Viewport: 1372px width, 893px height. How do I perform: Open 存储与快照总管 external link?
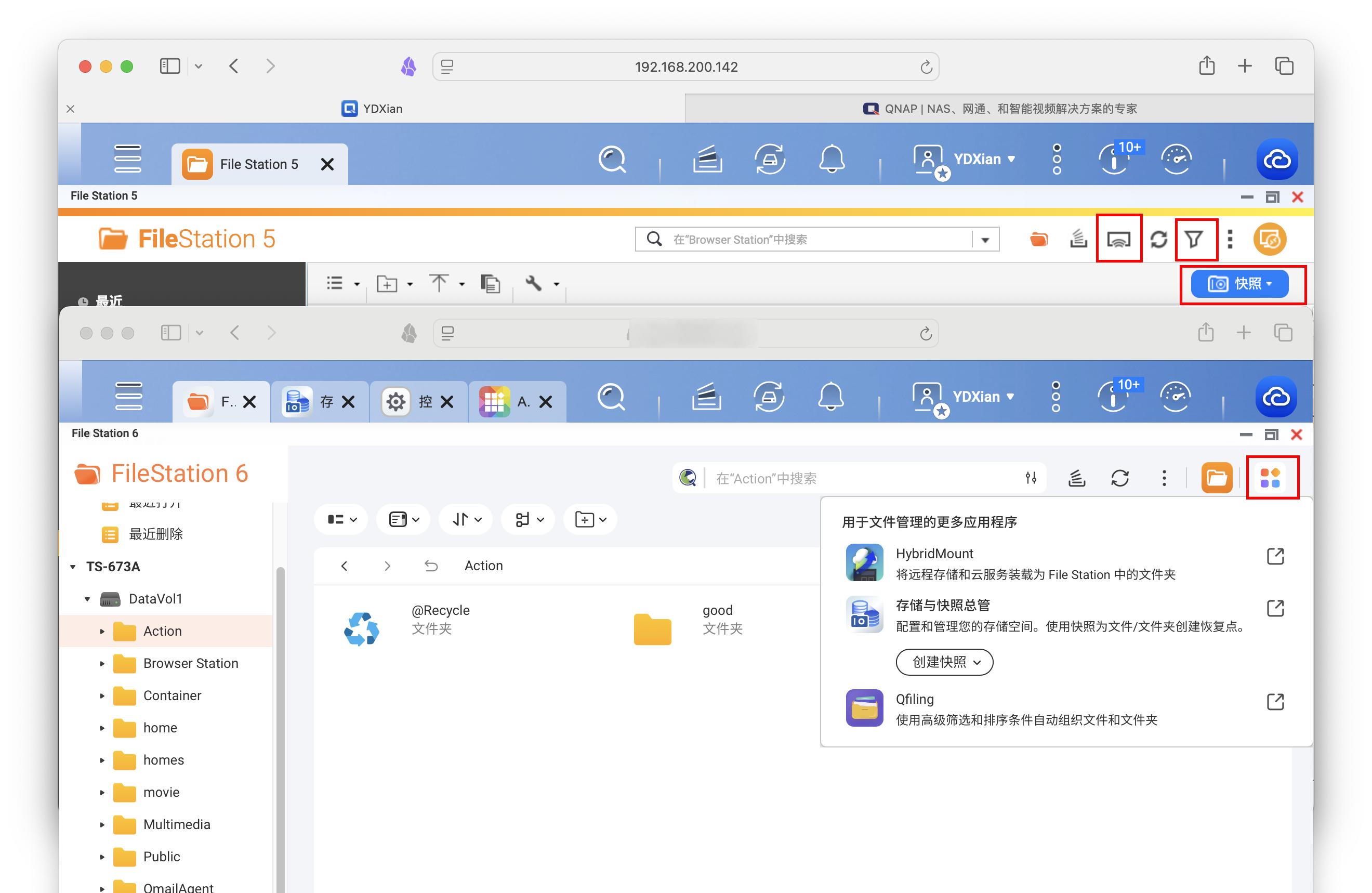pyautogui.click(x=1275, y=608)
